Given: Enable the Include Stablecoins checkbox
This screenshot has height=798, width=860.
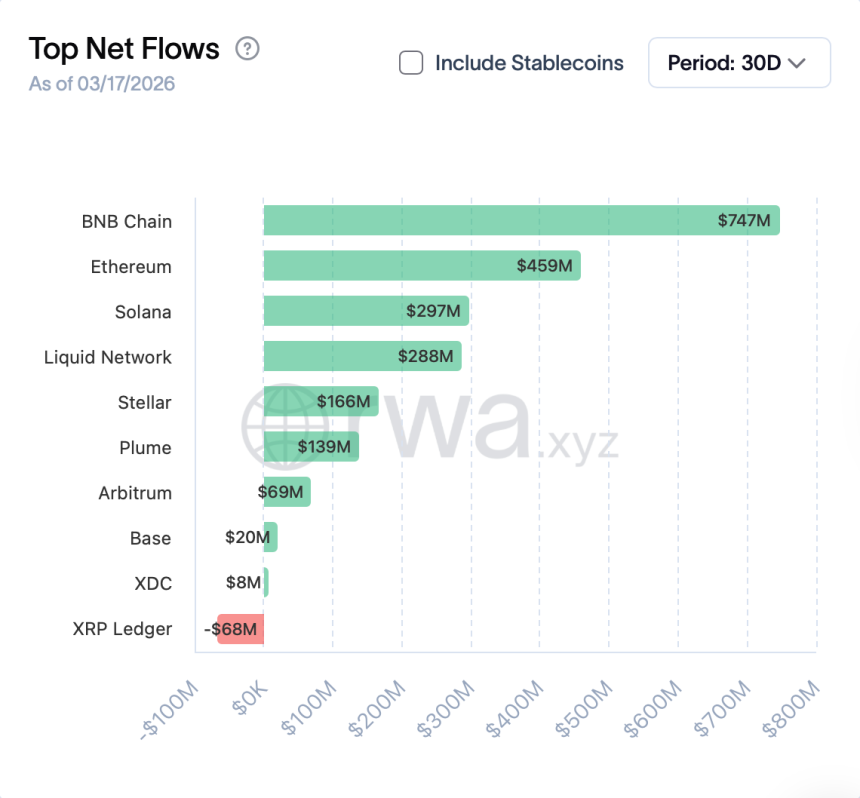Looking at the screenshot, I should click(411, 62).
